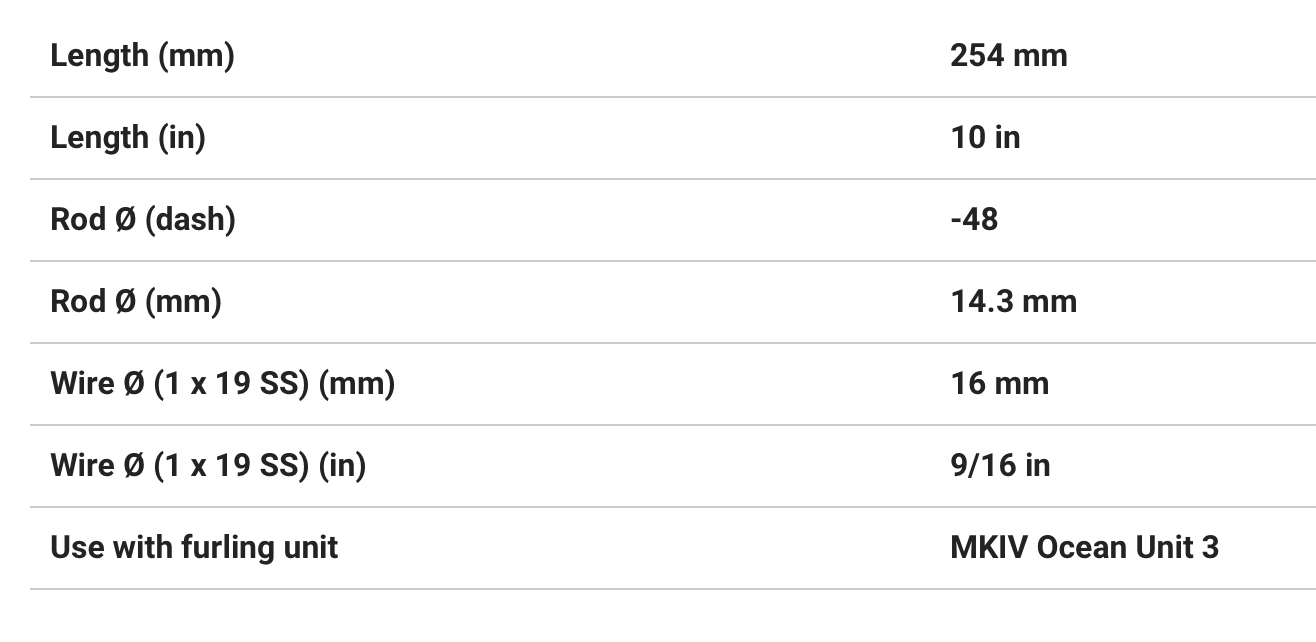Image resolution: width=1316 pixels, height=642 pixels.
Task: Click '(dash)' in the Rod Ø label
Action: [x=190, y=219]
